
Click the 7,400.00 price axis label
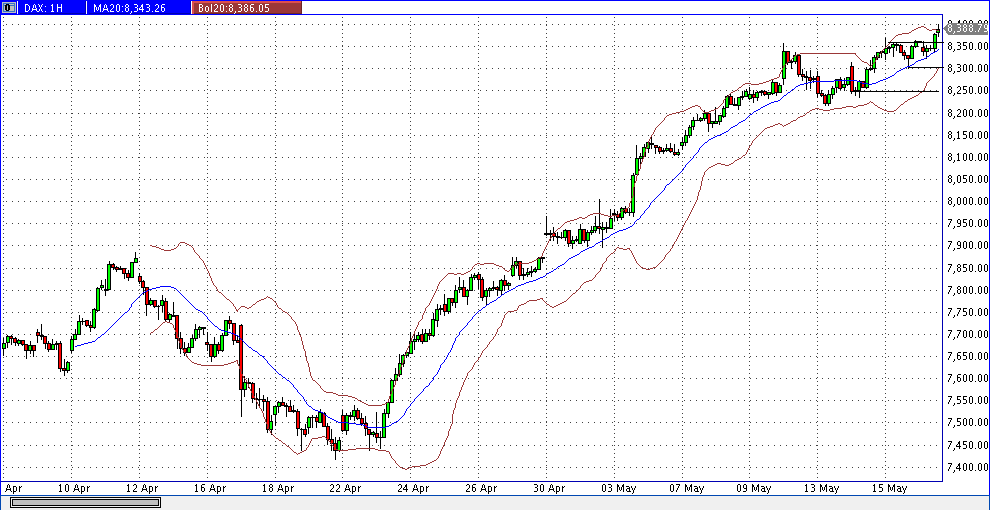pos(967,467)
